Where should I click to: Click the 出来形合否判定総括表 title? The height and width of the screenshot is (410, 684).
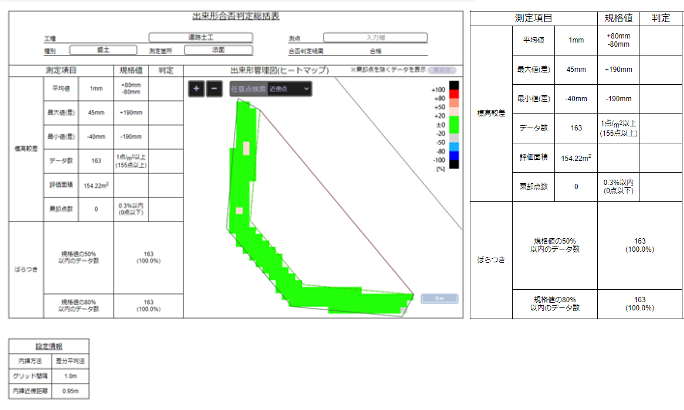(236, 17)
